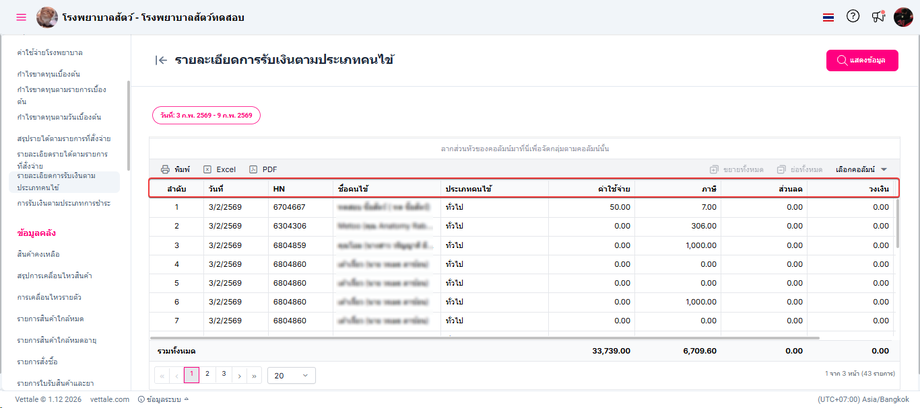The width and height of the screenshot is (920, 408).
Task: Click ย่อทั้งหมด collapse all
Action: tap(799, 169)
